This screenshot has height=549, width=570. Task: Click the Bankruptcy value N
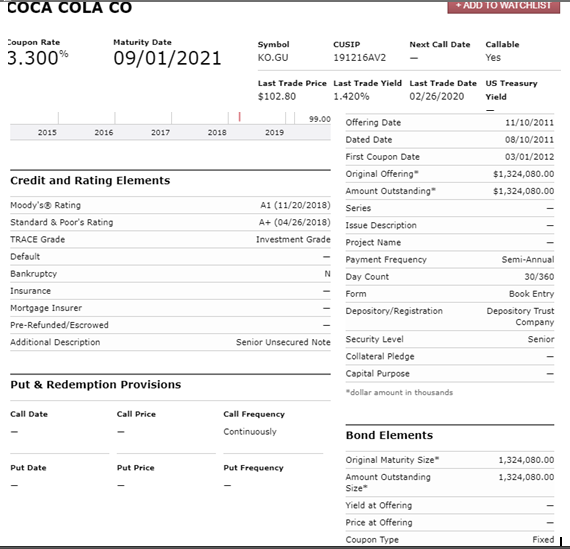tap(328, 273)
